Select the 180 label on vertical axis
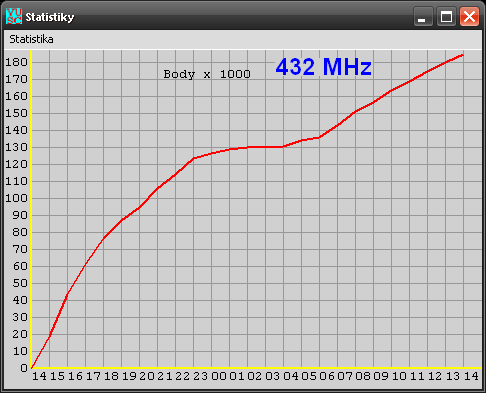 click(16, 62)
